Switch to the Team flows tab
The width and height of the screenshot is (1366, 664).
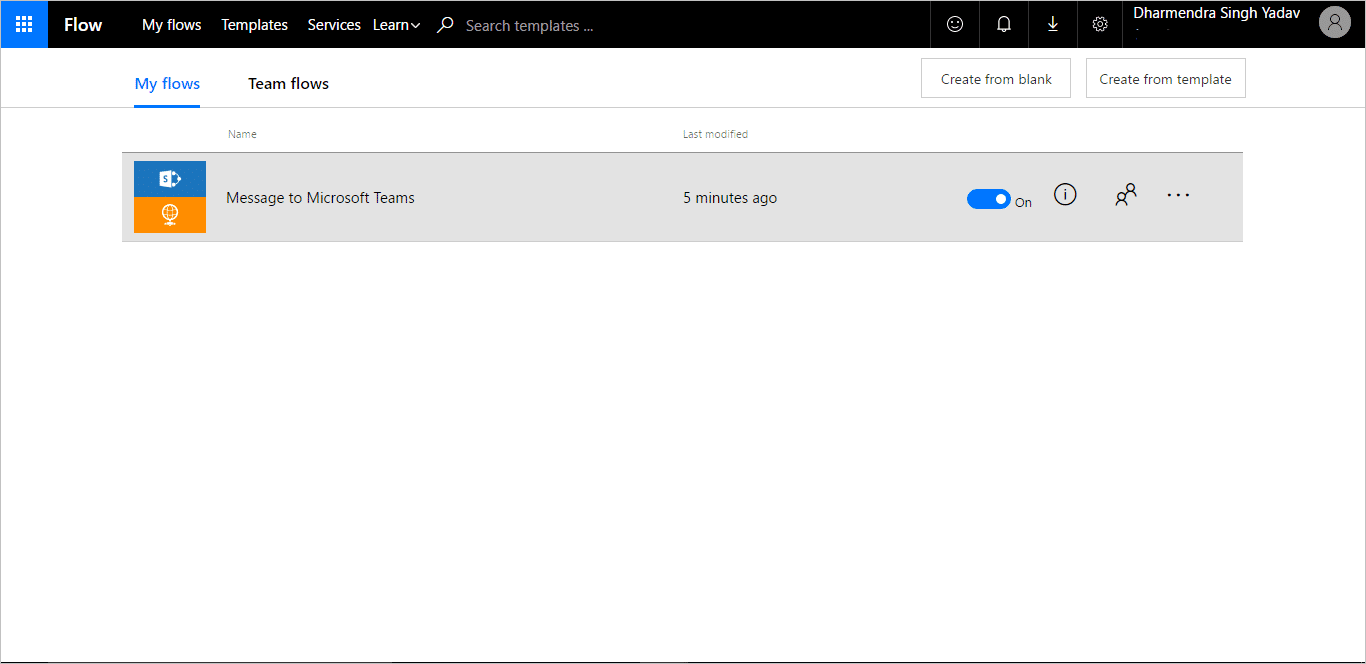pos(289,84)
